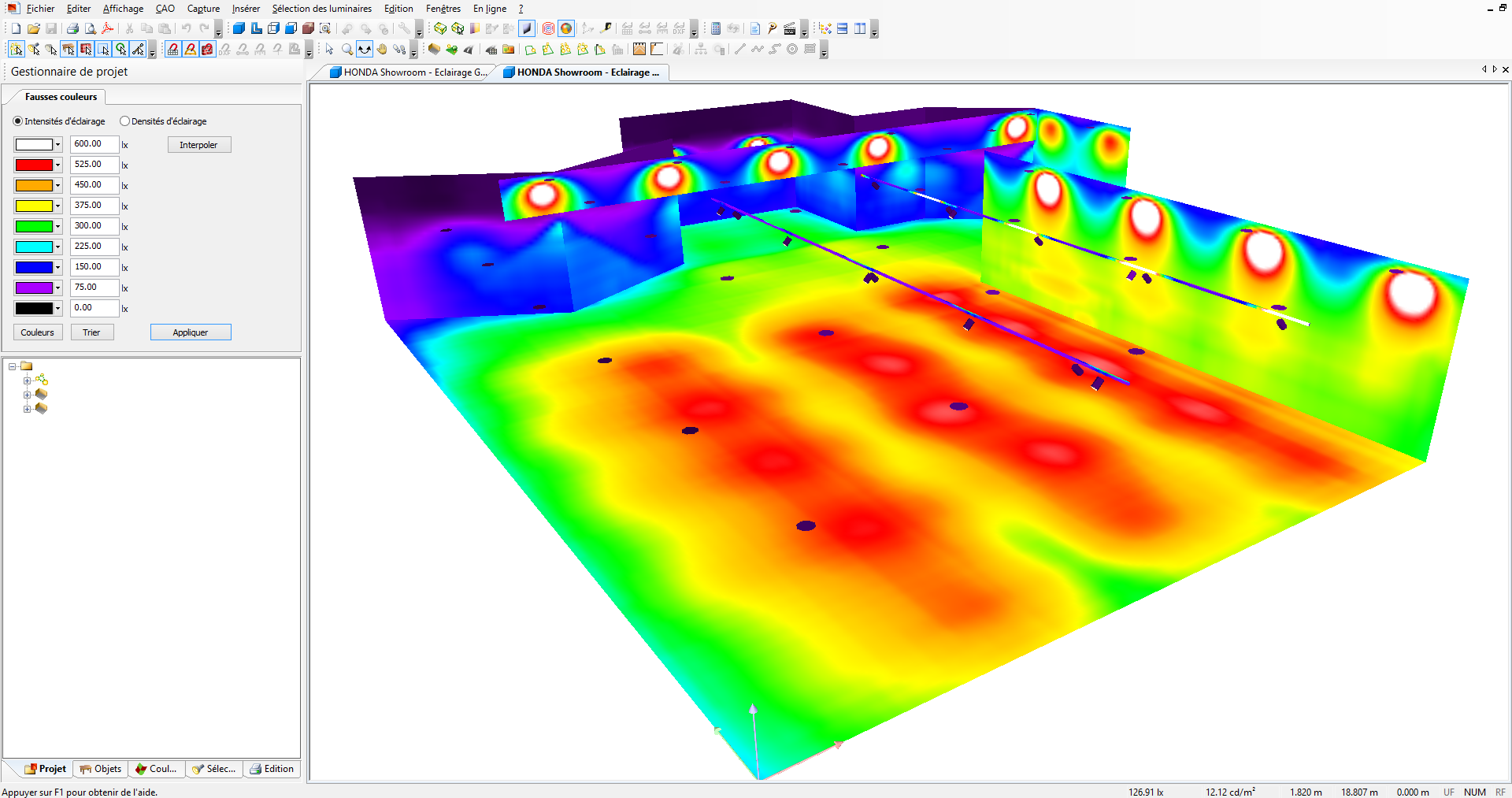1512x798 pixels.
Task: Click the tape measure icon
Action: point(606,28)
